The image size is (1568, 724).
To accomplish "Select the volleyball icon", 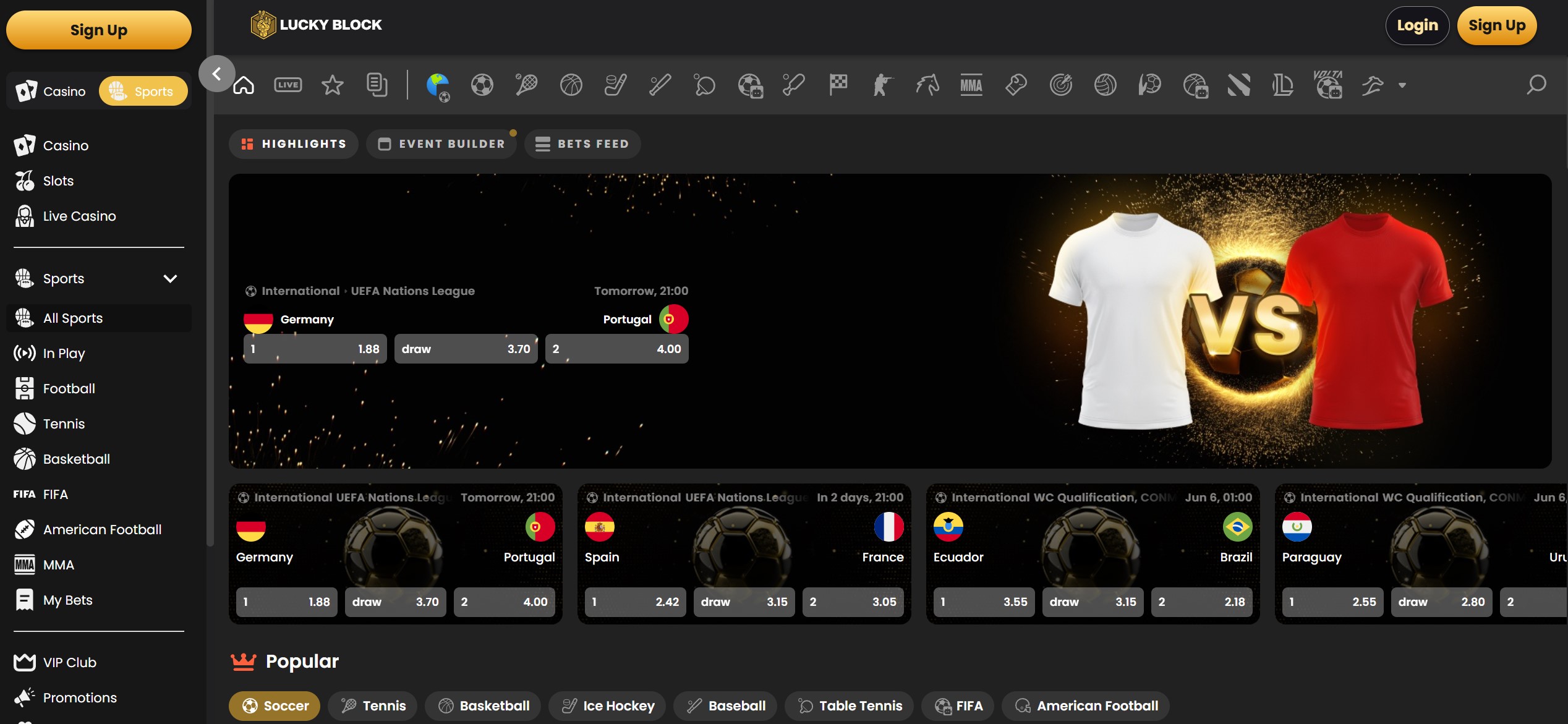I will [x=1106, y=85].
